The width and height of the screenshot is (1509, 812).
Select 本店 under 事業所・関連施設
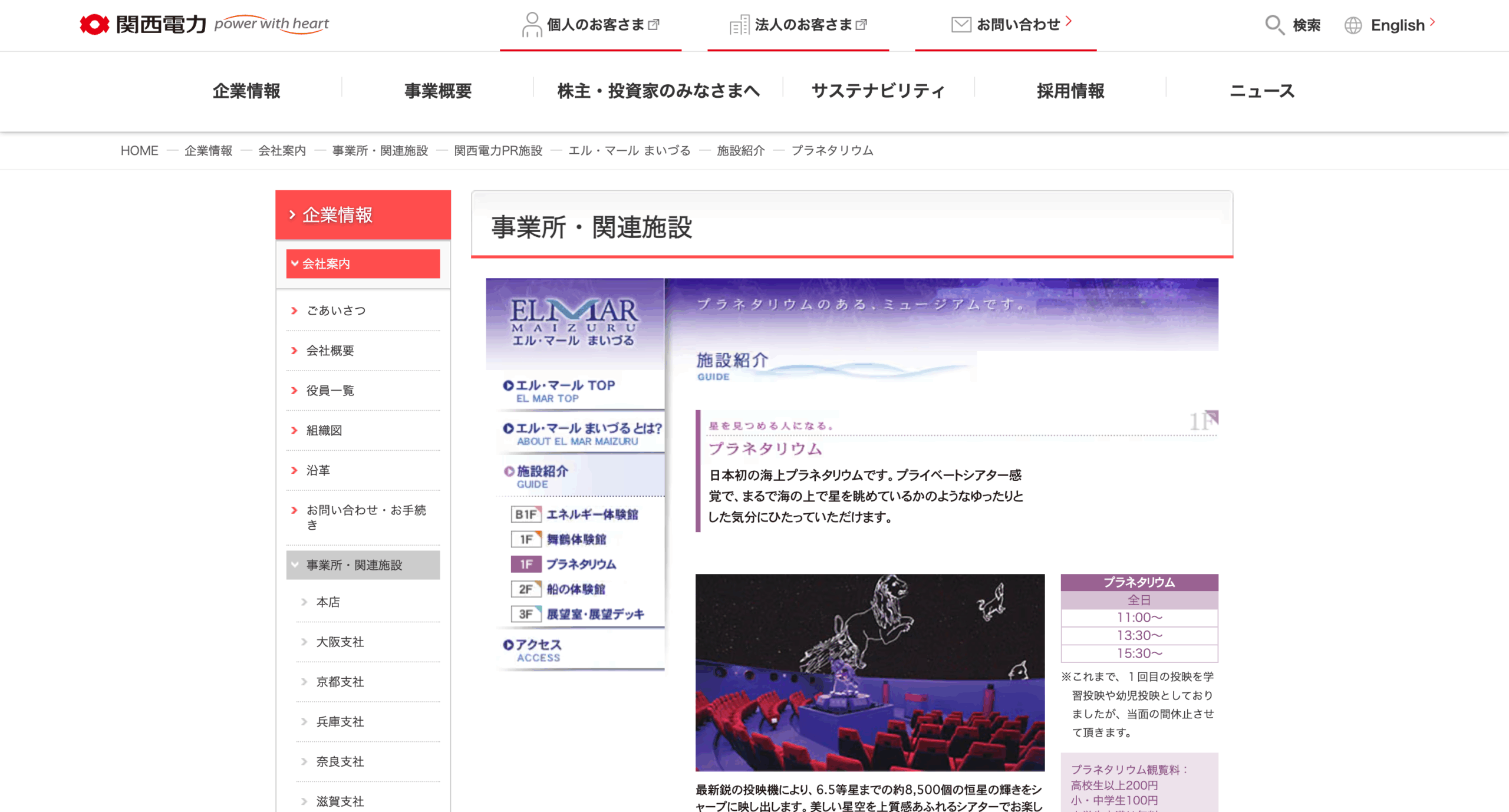[328, 602]
